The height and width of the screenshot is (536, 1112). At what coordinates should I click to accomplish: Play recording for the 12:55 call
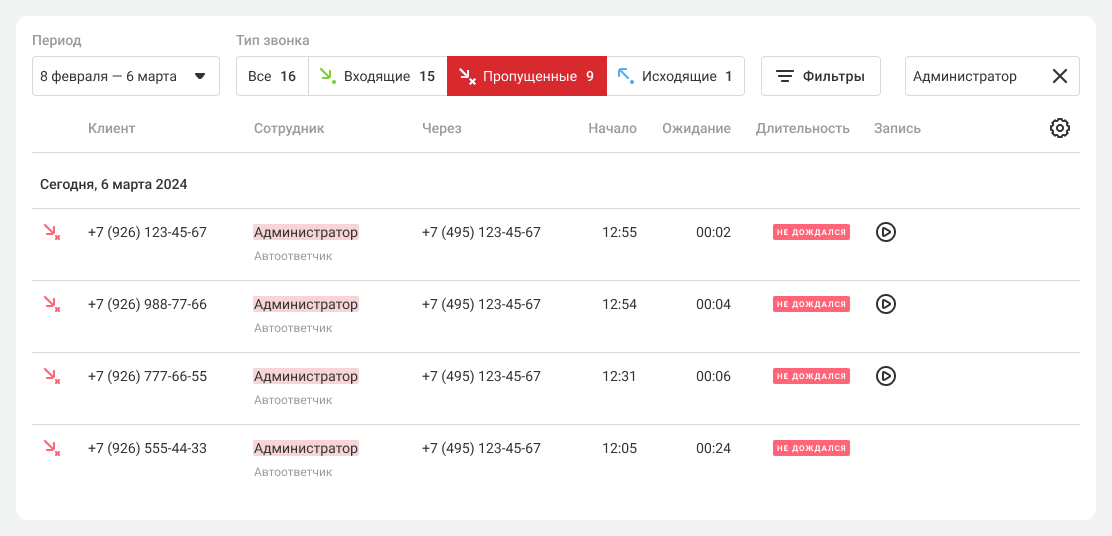point(885,232)
